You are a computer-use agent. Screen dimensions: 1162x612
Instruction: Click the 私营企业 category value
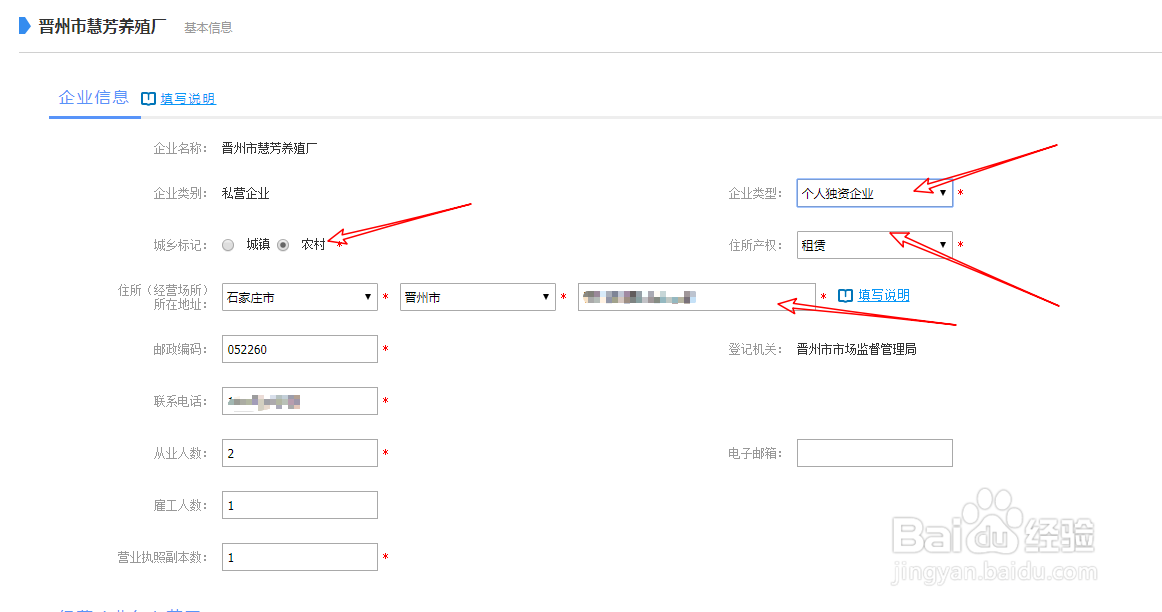pos(245,193)
